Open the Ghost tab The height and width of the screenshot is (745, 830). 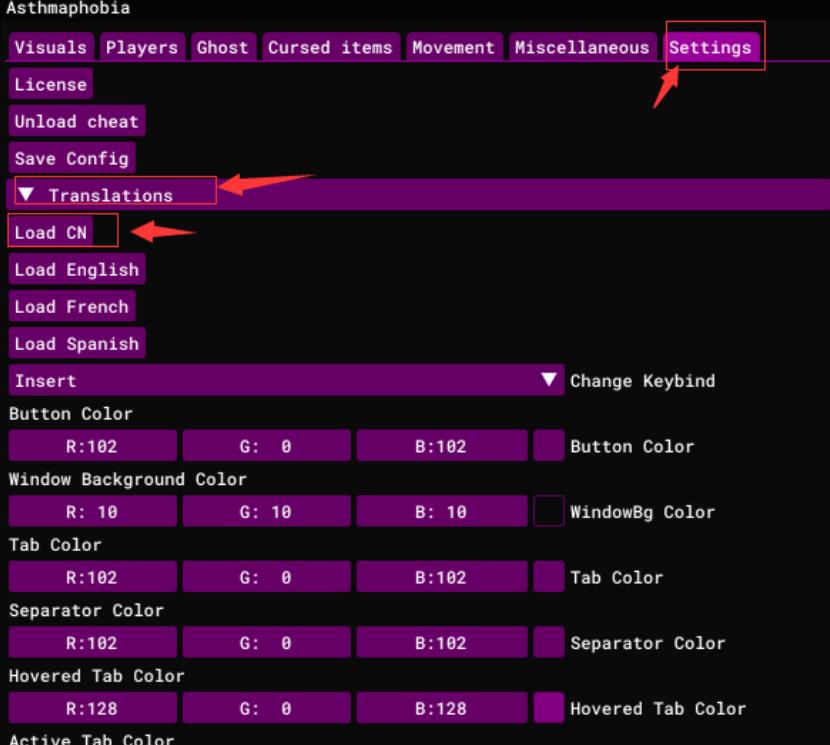pyautogui.click(x=223, y=47)
